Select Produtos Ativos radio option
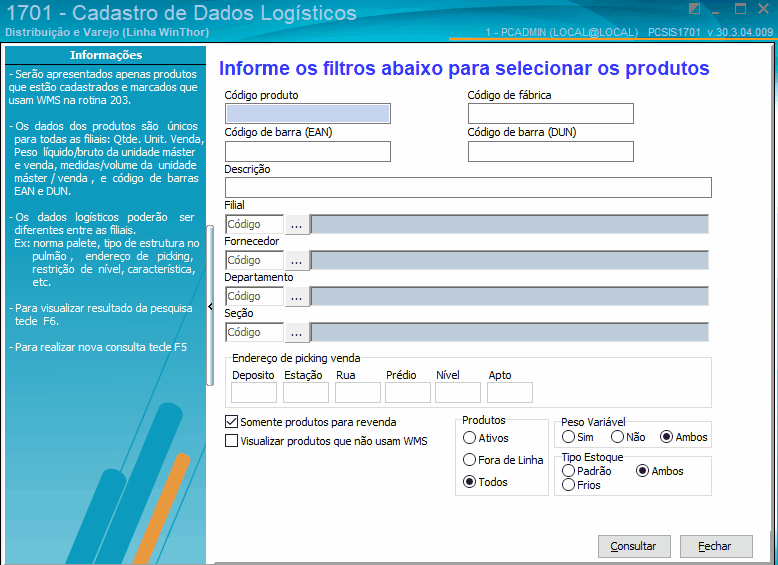The image size is (778, 565). (x=469, y=438)
